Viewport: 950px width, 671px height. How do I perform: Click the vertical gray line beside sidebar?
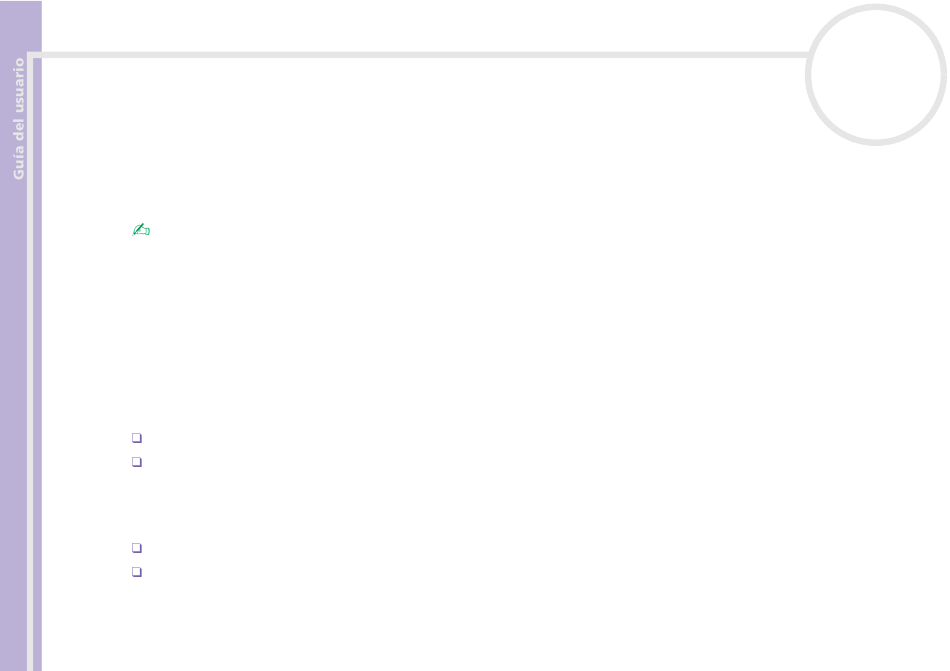click(x=30, y=363)
